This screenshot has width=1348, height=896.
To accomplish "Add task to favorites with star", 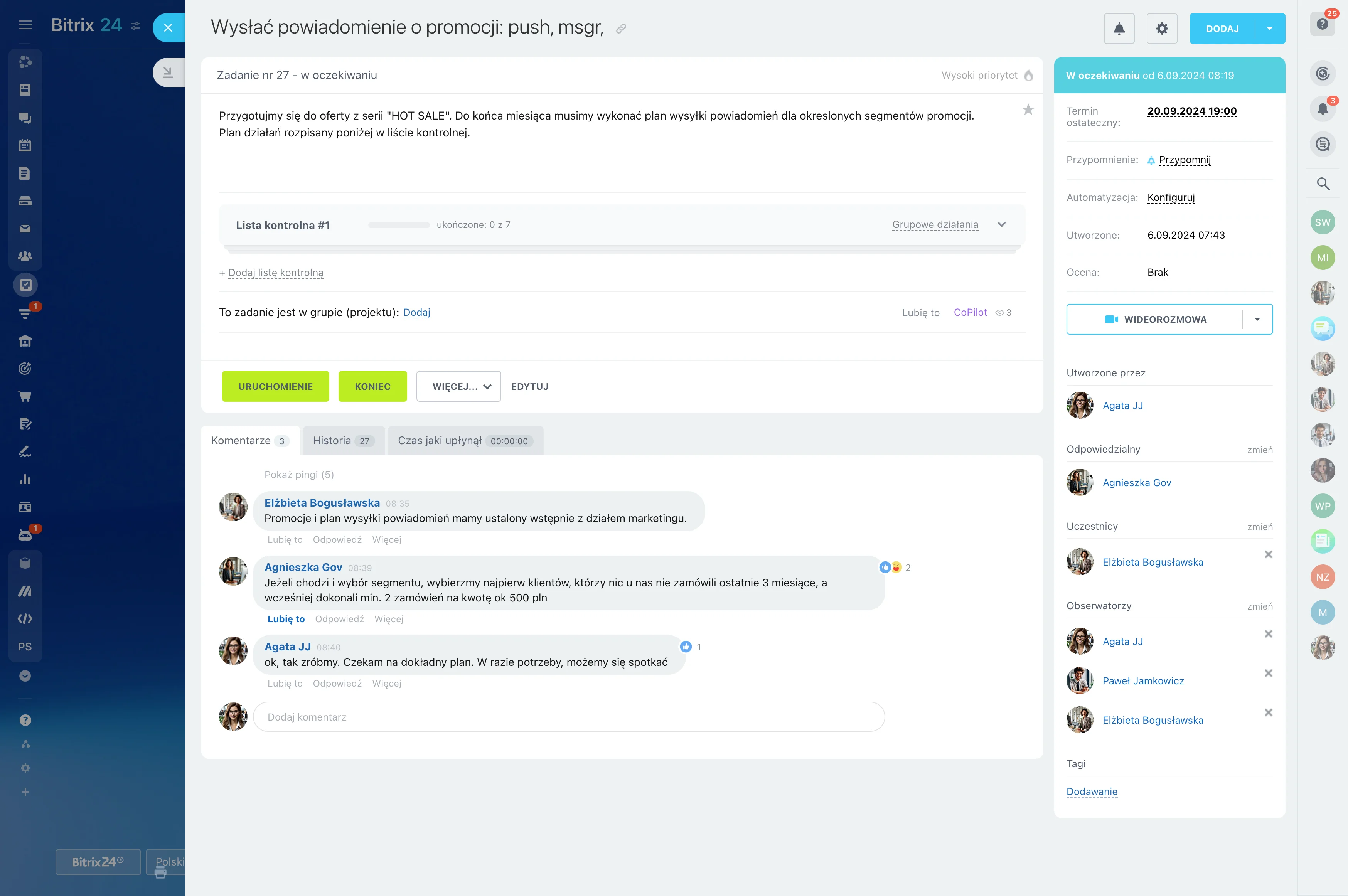I will 1028,110.
